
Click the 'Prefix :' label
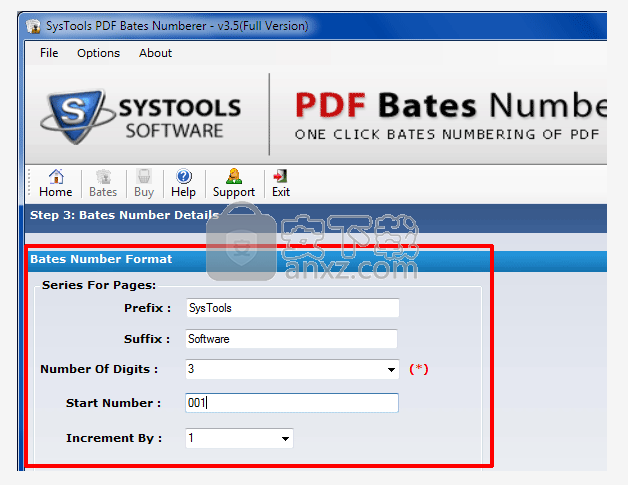coord(147,308)
